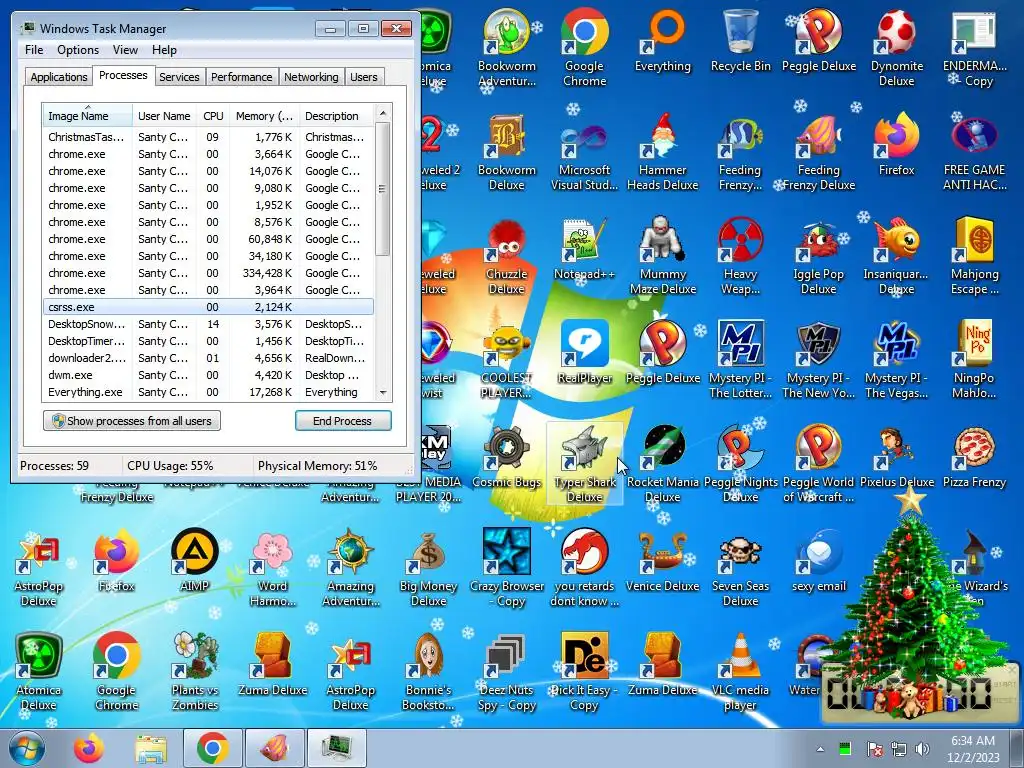Open Windows Explorer from the taskbar

pyautogui.click(x=151, y=748)
